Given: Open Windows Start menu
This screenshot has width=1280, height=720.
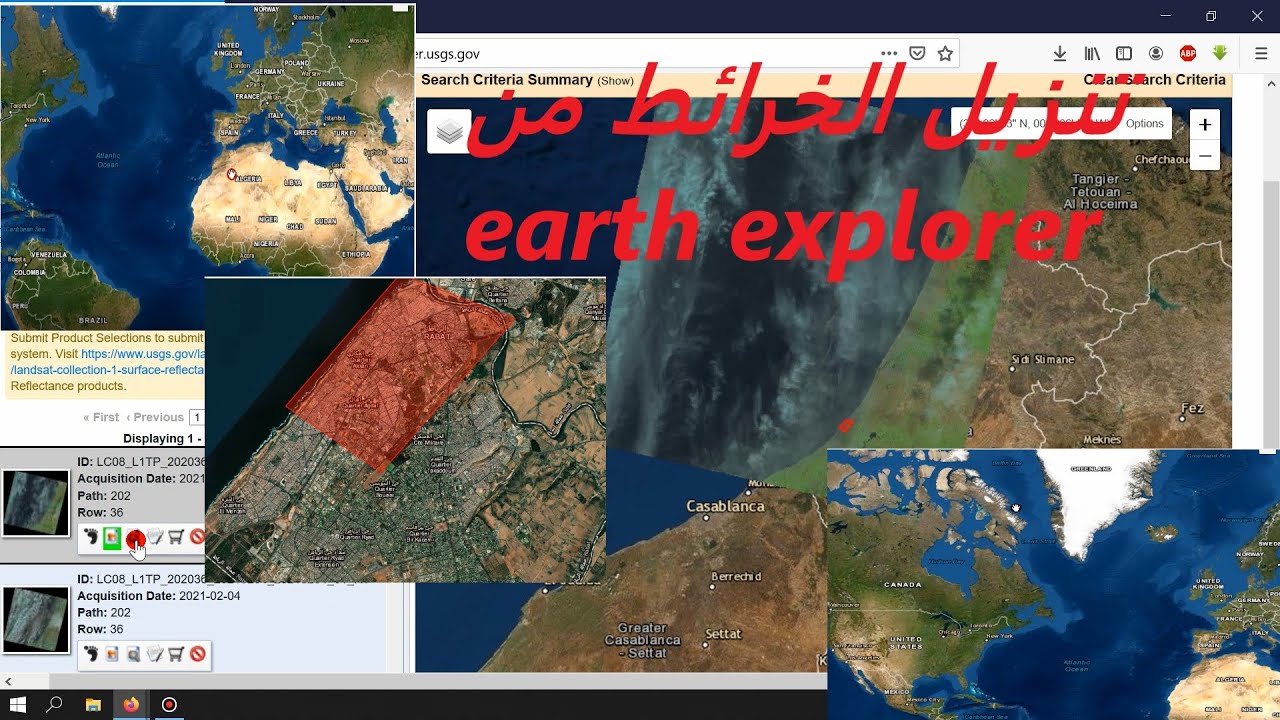Looking at the screenshot, I should [x=18, y=704].
